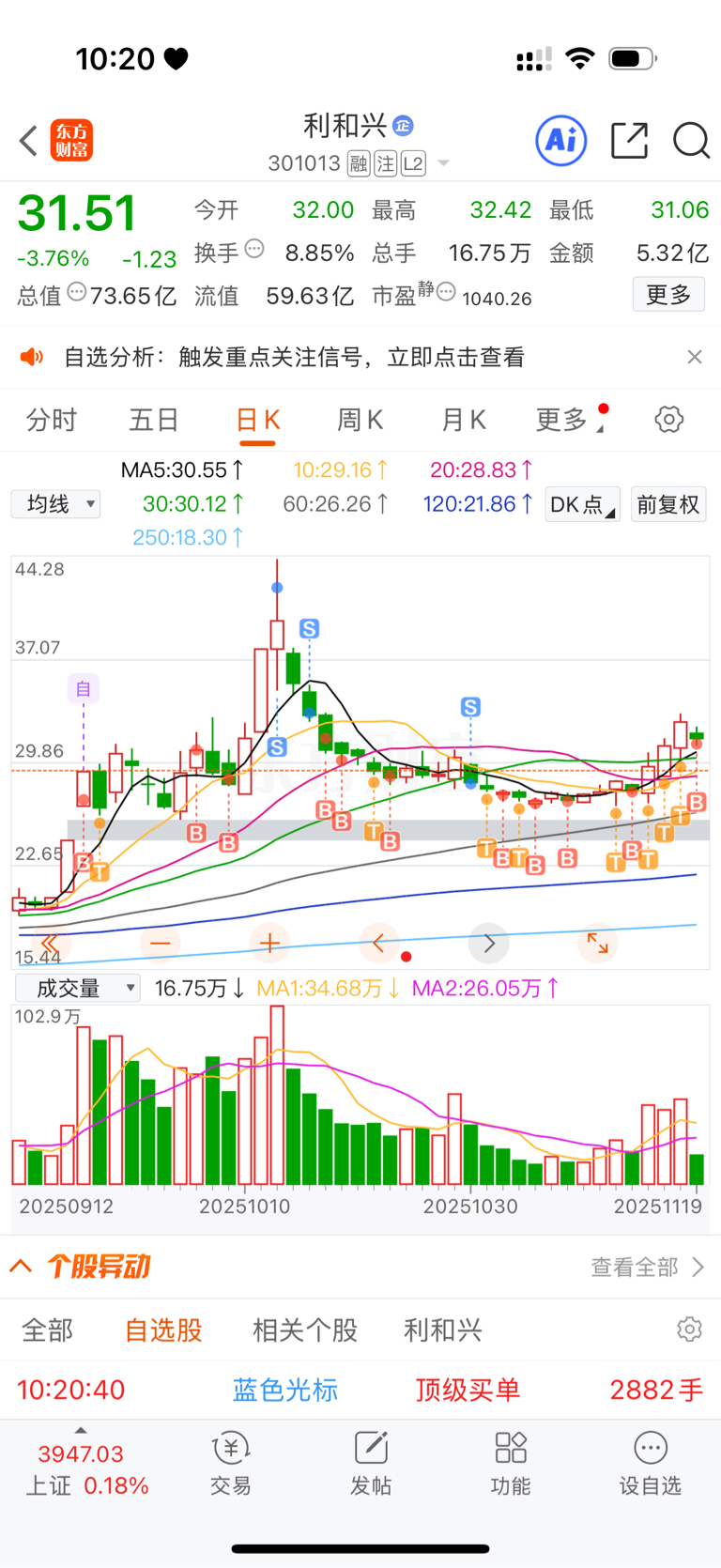Tap the 120:21.86 moving average label
The image size is (721, 1568).
pyautogui.click(x=478, y=504)
